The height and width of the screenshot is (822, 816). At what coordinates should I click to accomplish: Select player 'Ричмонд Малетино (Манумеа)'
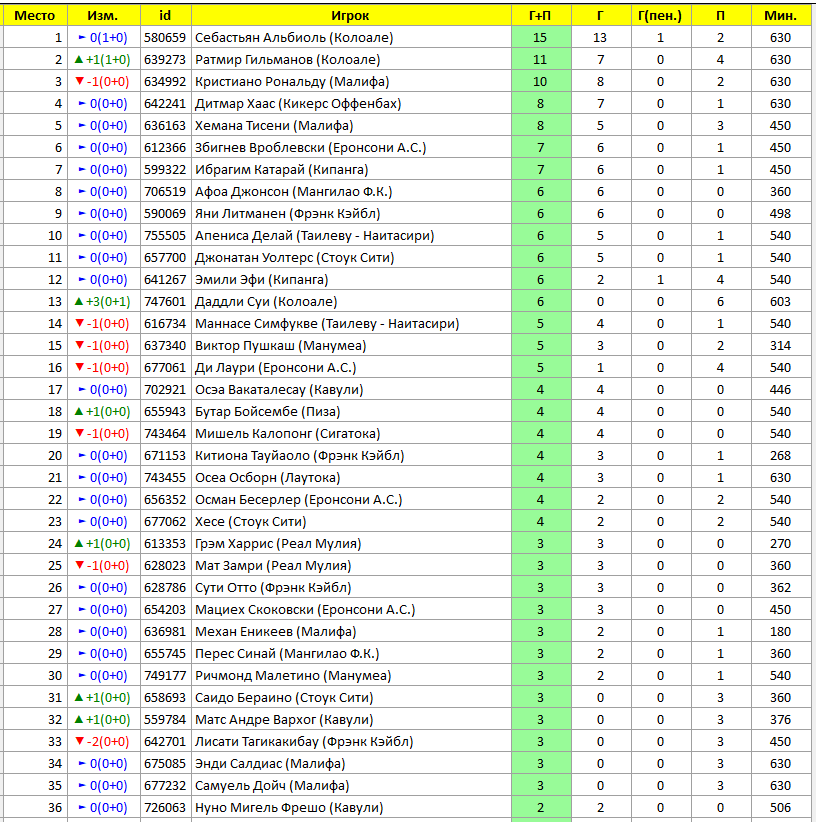pyautogui.click(x=293, y=676)
